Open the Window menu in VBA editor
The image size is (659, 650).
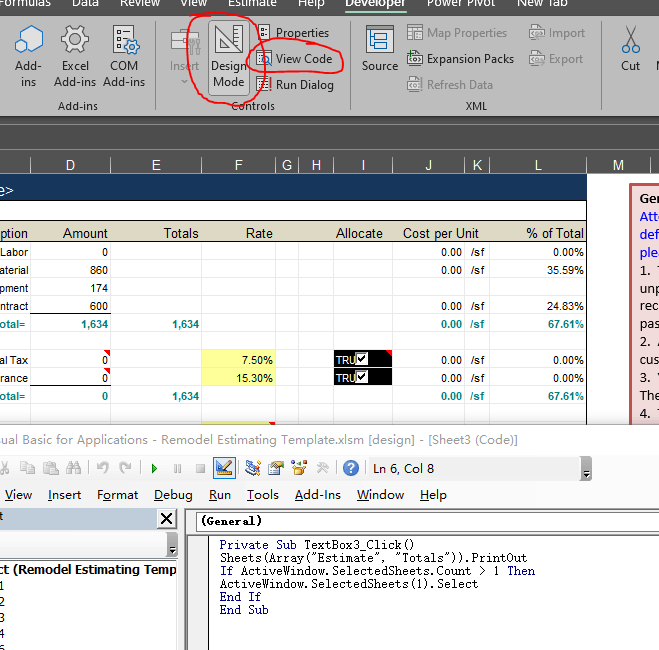tap(380, 495)
